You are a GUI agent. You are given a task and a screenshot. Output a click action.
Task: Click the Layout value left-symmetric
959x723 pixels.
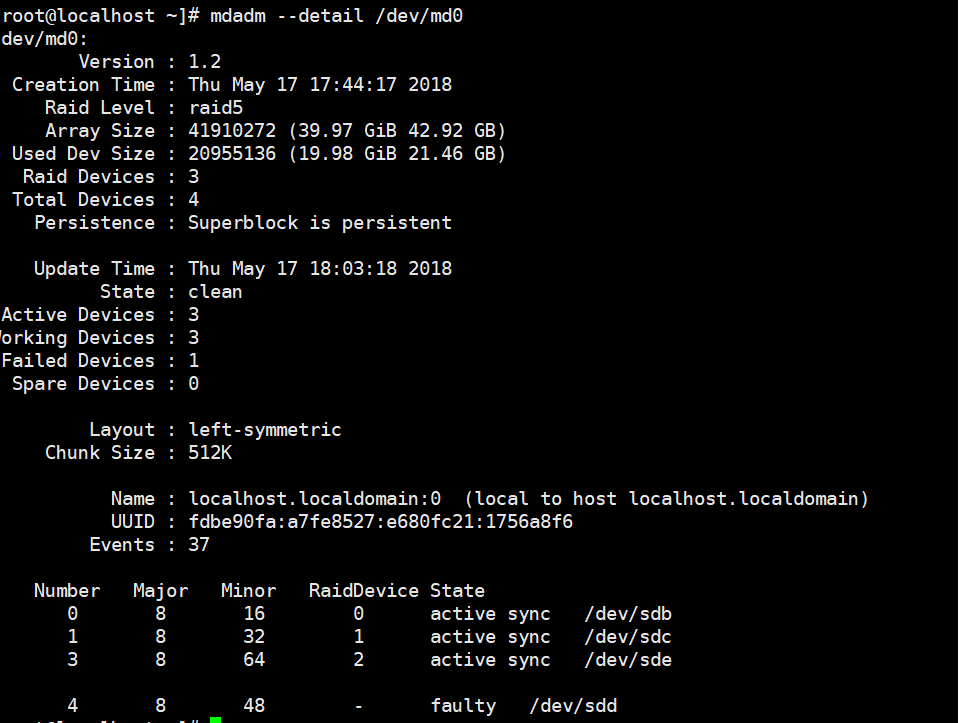[x=265, y=429]
